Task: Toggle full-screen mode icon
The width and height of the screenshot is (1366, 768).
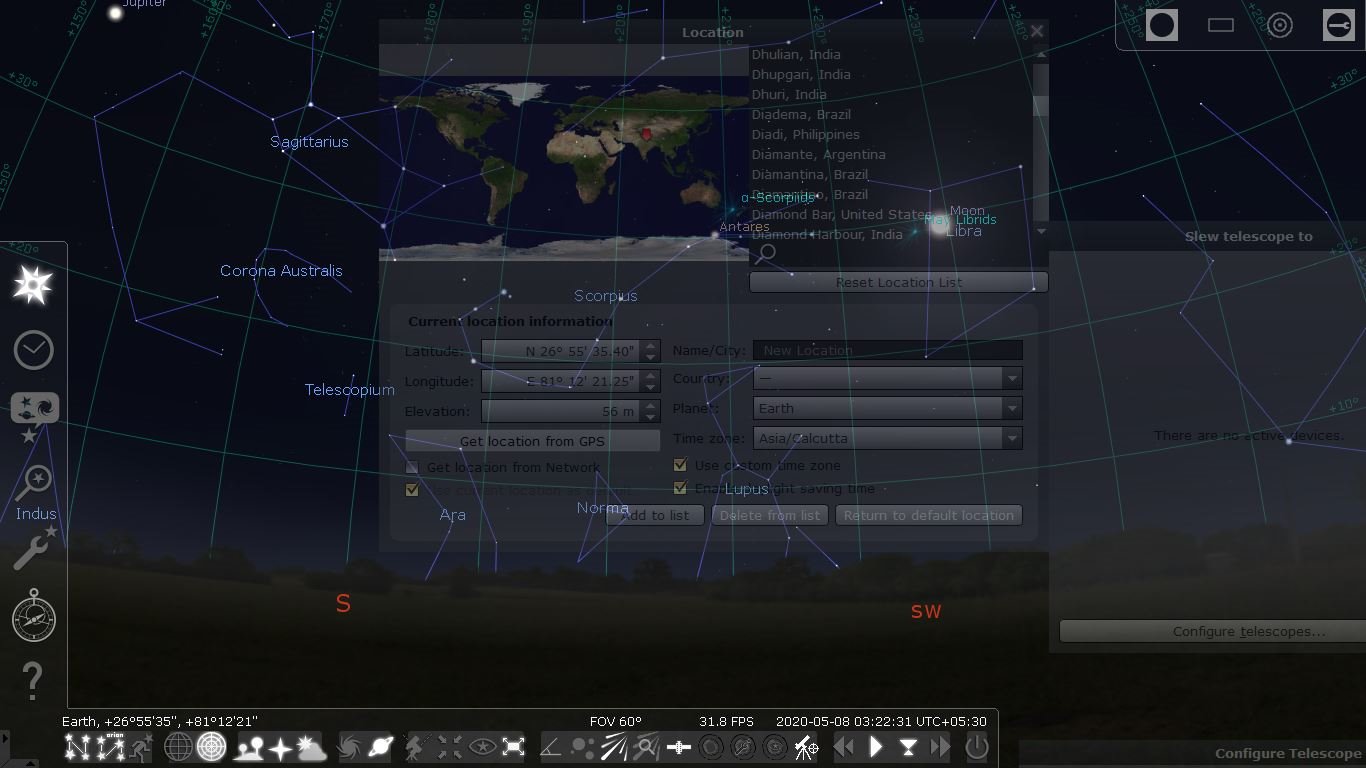Action: [x=514, y=747]
